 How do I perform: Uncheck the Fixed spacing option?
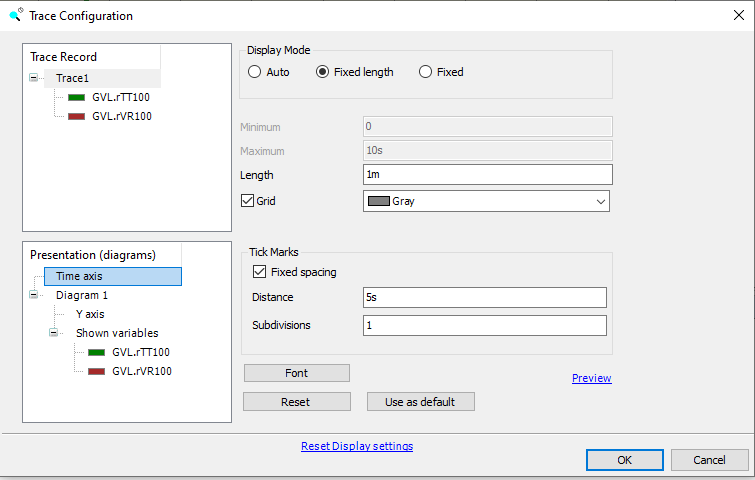260,272
